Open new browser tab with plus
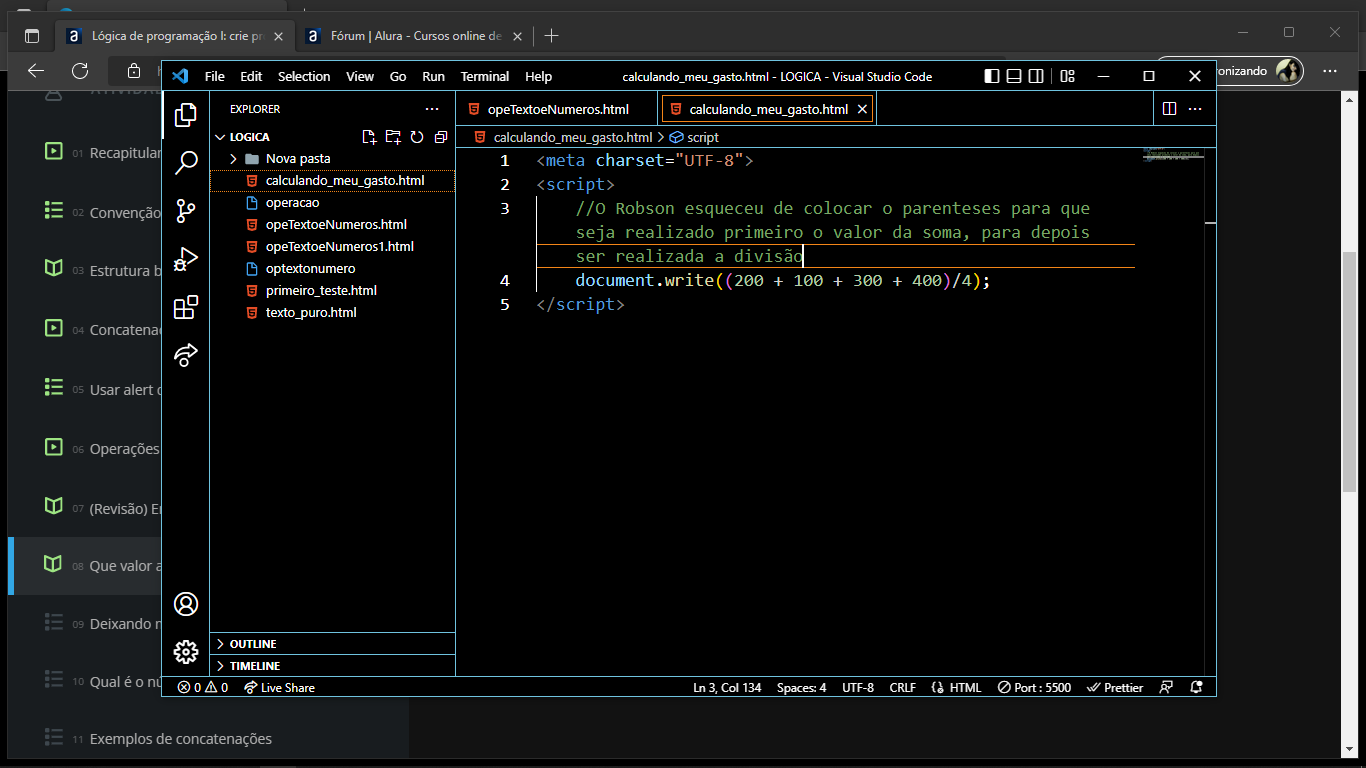 (551, 36)
